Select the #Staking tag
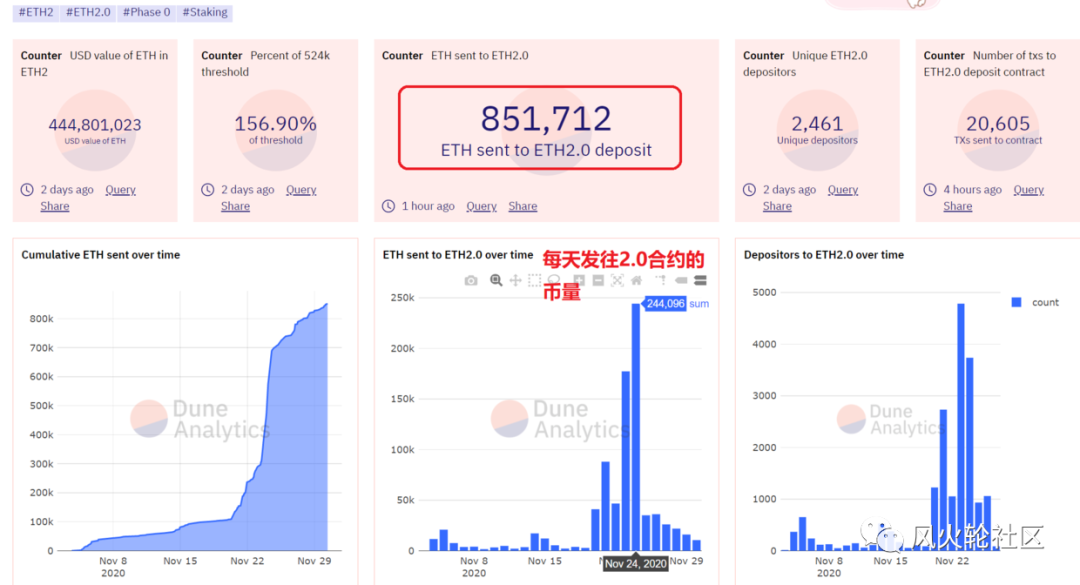 point(204,12)
